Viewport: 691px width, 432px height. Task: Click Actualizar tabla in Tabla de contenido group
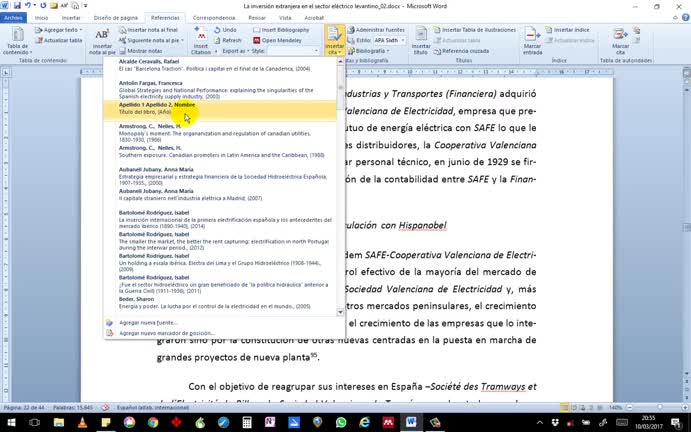pos(59,40)
